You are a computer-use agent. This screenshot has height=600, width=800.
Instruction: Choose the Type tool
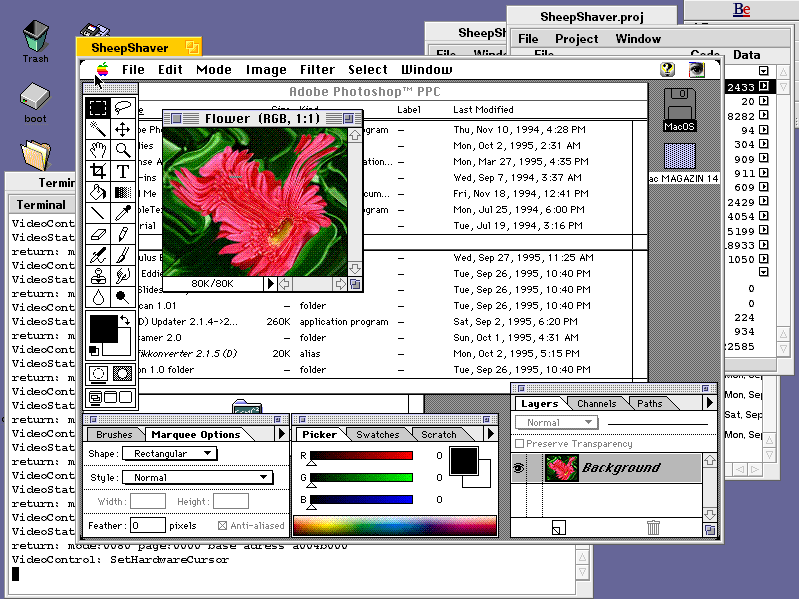123,171
